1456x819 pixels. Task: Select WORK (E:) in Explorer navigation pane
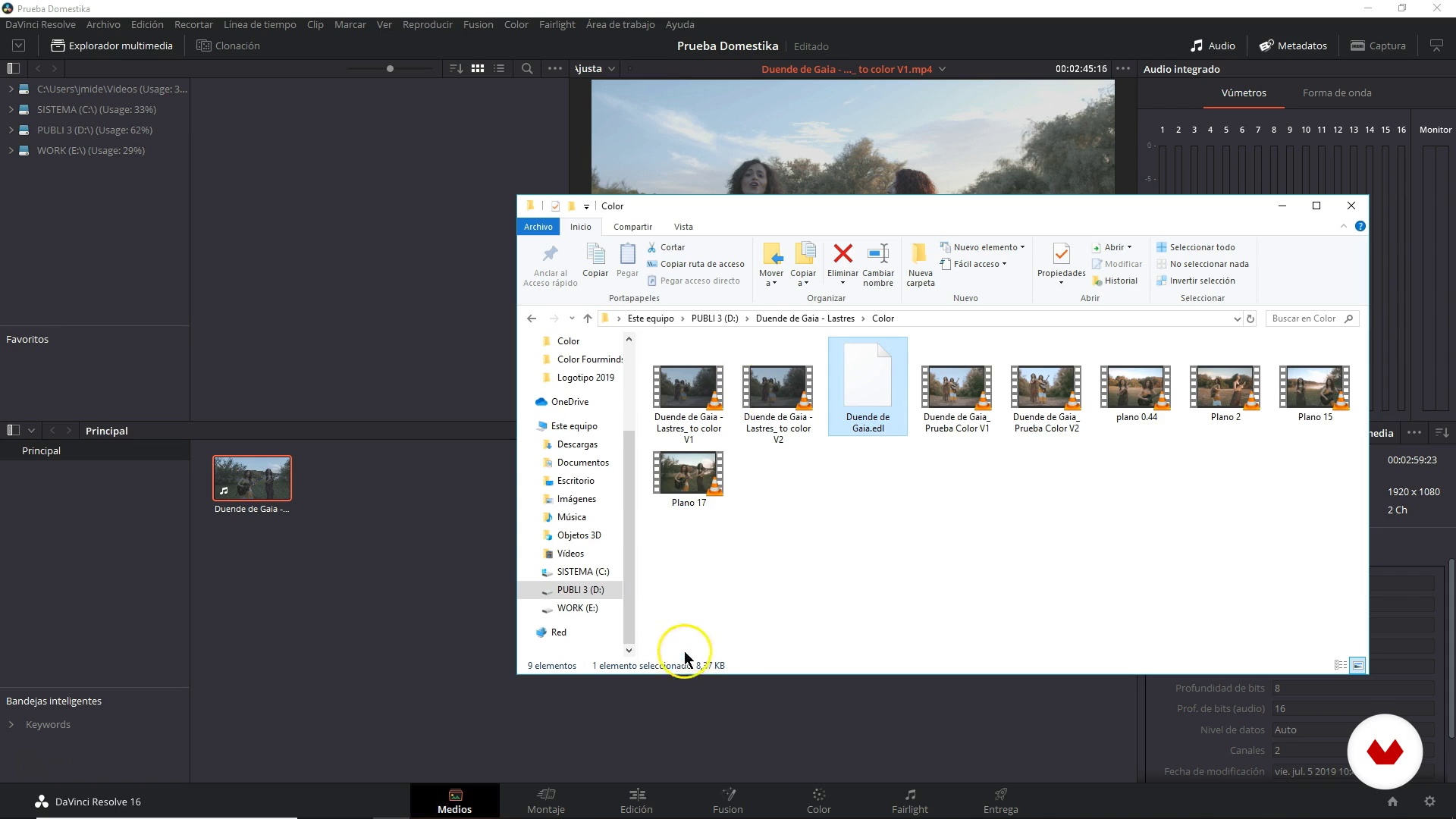(x=577, y=608)
